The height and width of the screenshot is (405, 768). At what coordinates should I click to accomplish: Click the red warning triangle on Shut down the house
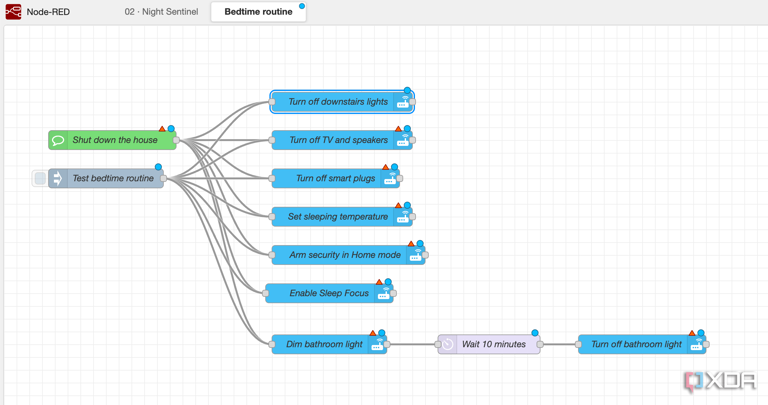pyautogui.click(x=162, y=129)
